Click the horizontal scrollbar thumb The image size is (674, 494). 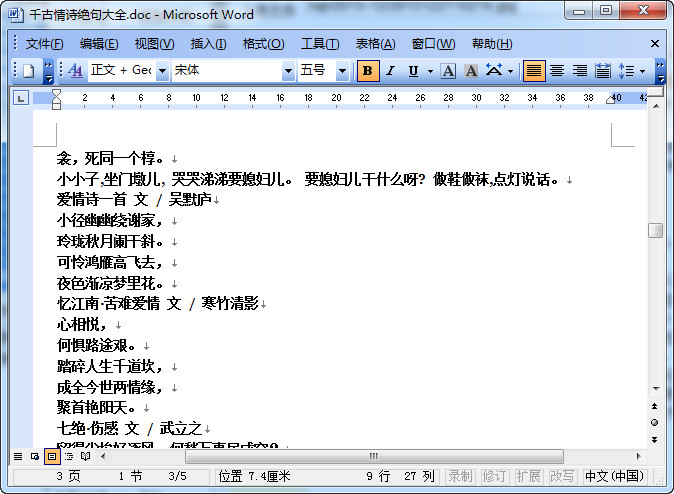pos(374,456)
